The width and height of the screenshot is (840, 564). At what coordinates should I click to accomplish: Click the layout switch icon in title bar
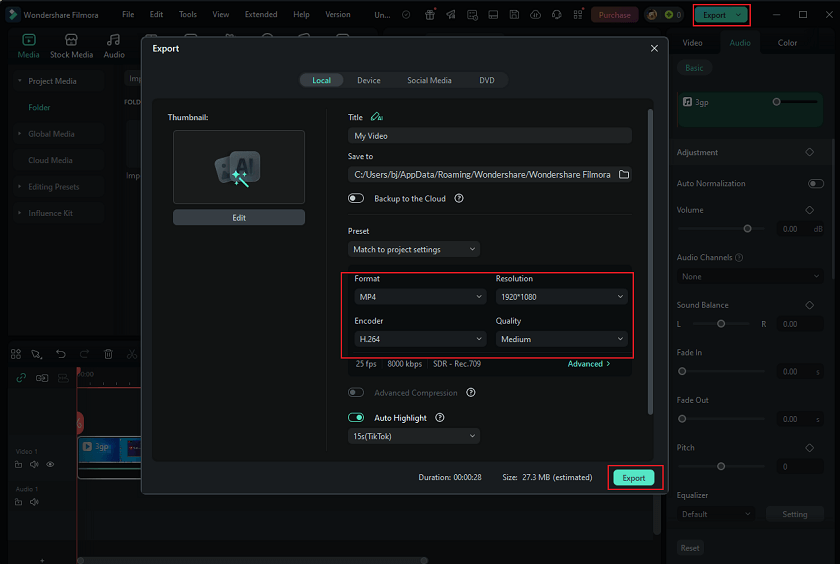493,14
